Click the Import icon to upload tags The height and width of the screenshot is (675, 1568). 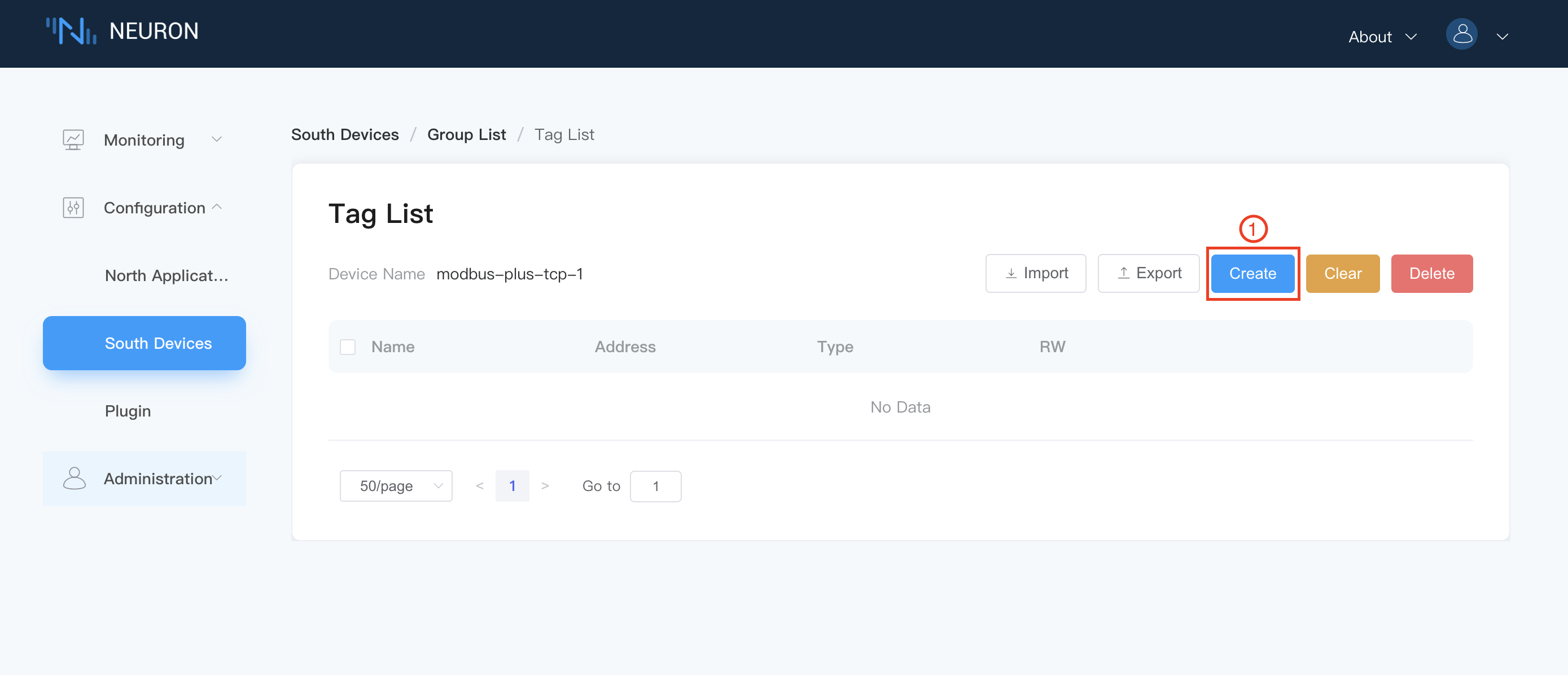click(1036, 272)
